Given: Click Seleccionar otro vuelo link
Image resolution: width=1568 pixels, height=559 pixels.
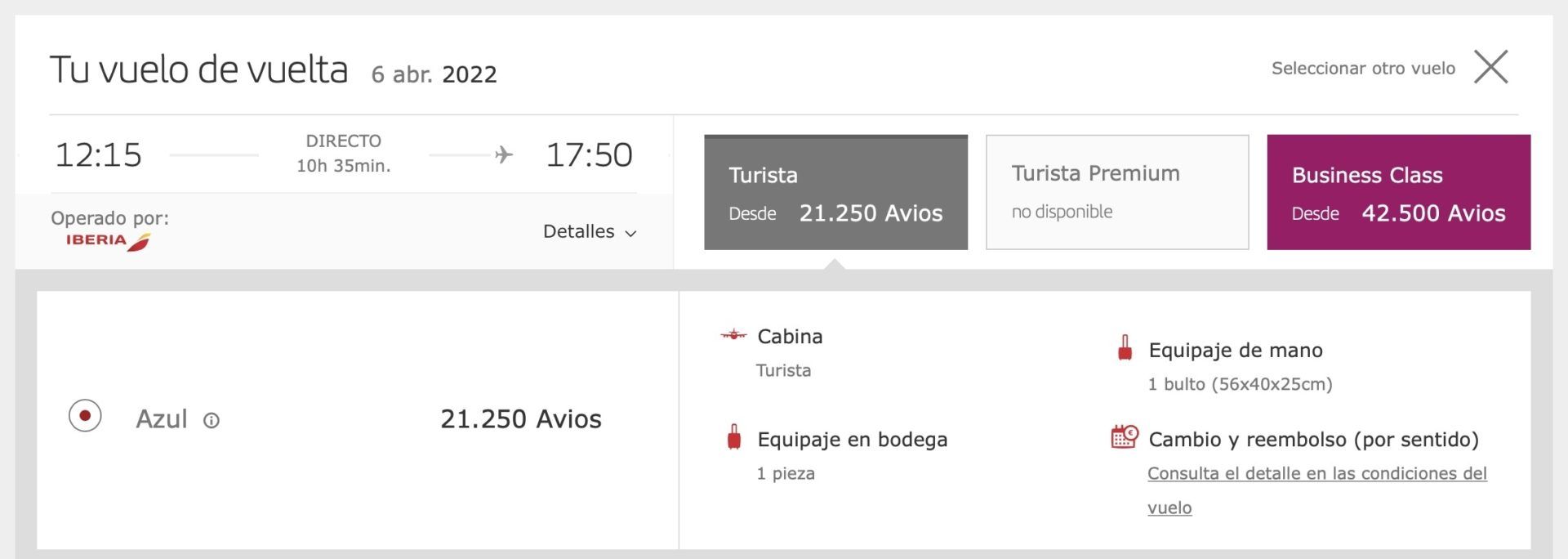Looking at the screenshot, I should pyautogui.click(x=1363, y=68).
